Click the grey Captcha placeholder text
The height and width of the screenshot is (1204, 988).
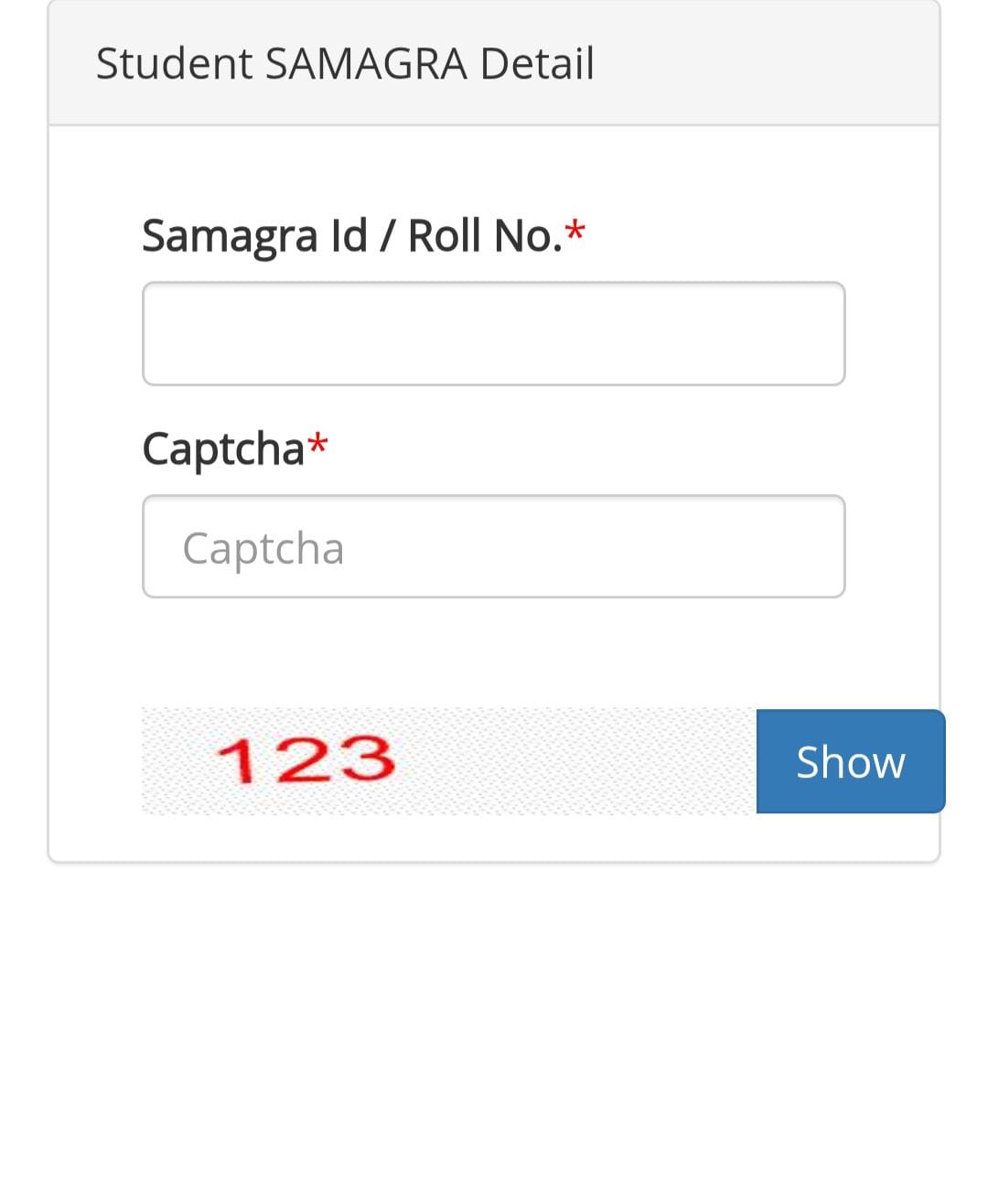263,549
